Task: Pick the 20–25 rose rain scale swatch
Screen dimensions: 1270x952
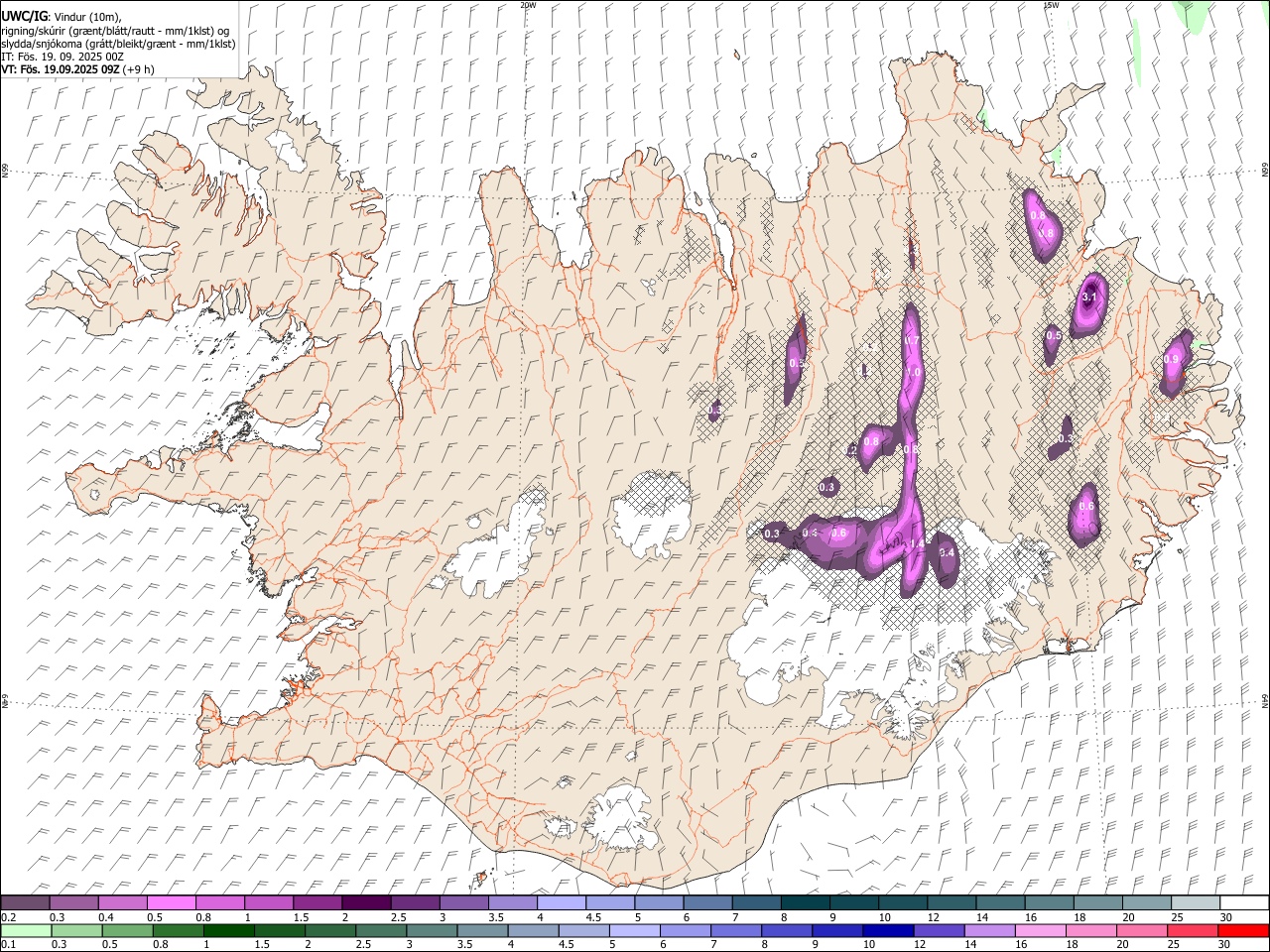Action: pos(1141,931)
